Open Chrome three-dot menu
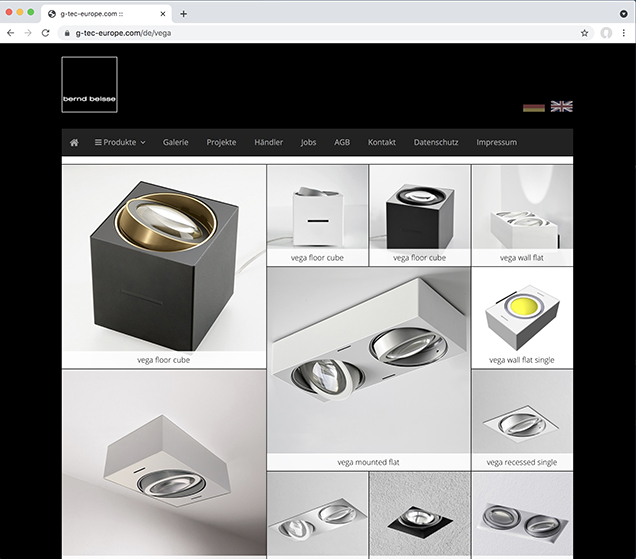Screen dimensions: 636x559 coord(624,33)
